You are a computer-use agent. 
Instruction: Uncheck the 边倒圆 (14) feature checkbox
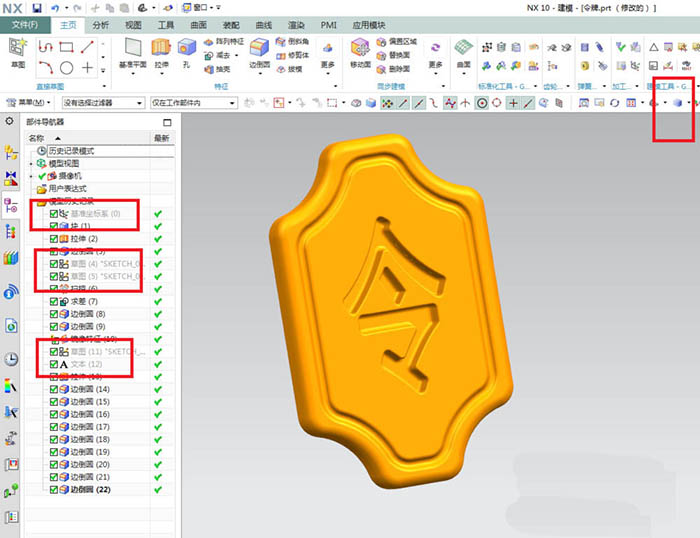coord(54,389)
